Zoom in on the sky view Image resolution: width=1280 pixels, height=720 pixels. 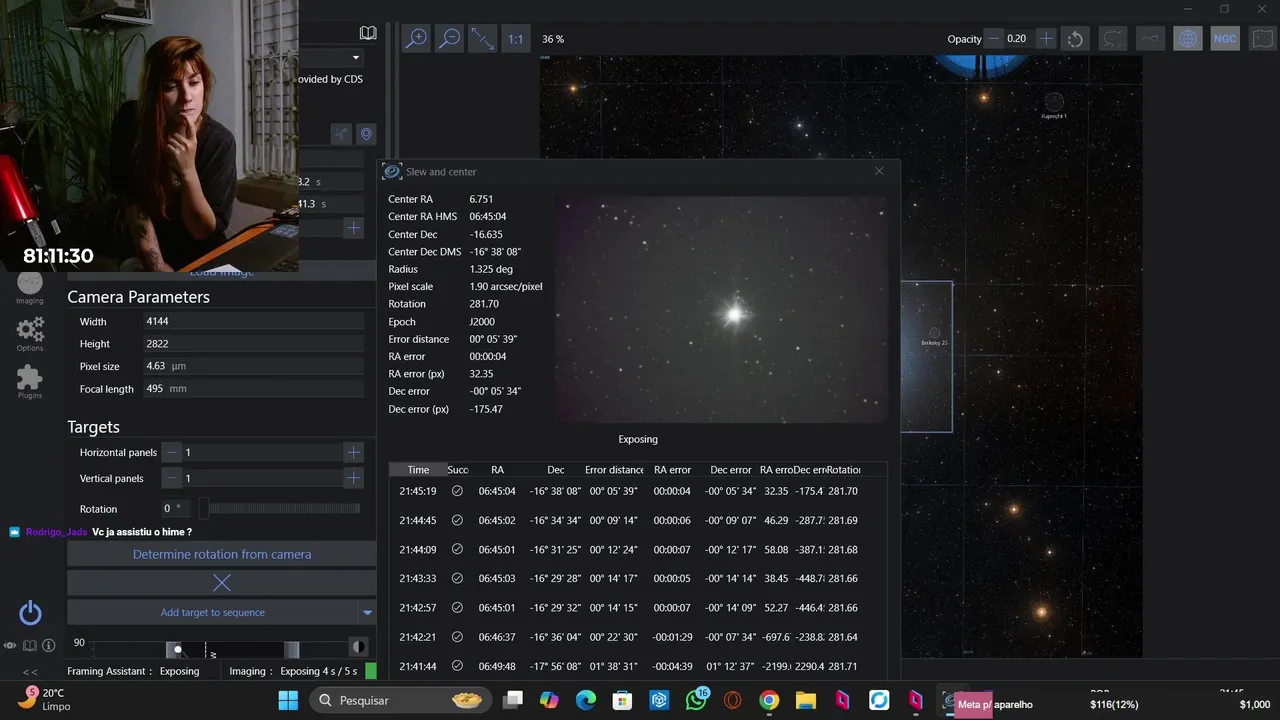(416, 38)
